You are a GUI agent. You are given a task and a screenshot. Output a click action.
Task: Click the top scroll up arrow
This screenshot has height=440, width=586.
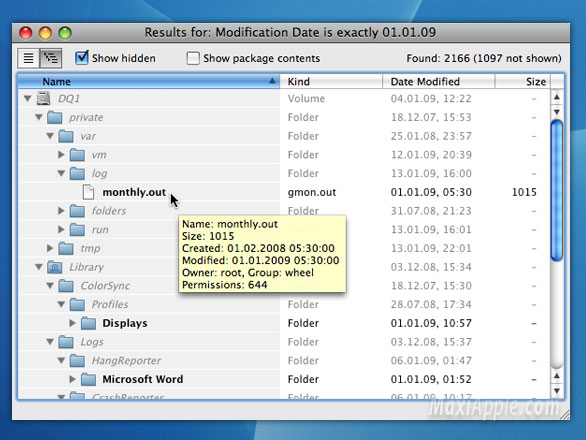[x=557, y=97]
